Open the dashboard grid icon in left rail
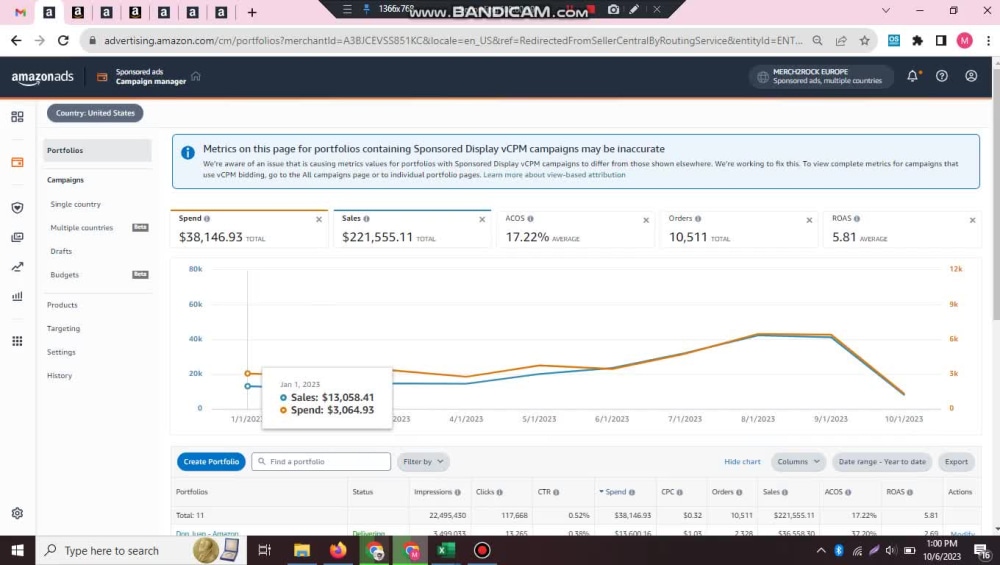This screenshot has width=1000, height=565. point(17,117)
